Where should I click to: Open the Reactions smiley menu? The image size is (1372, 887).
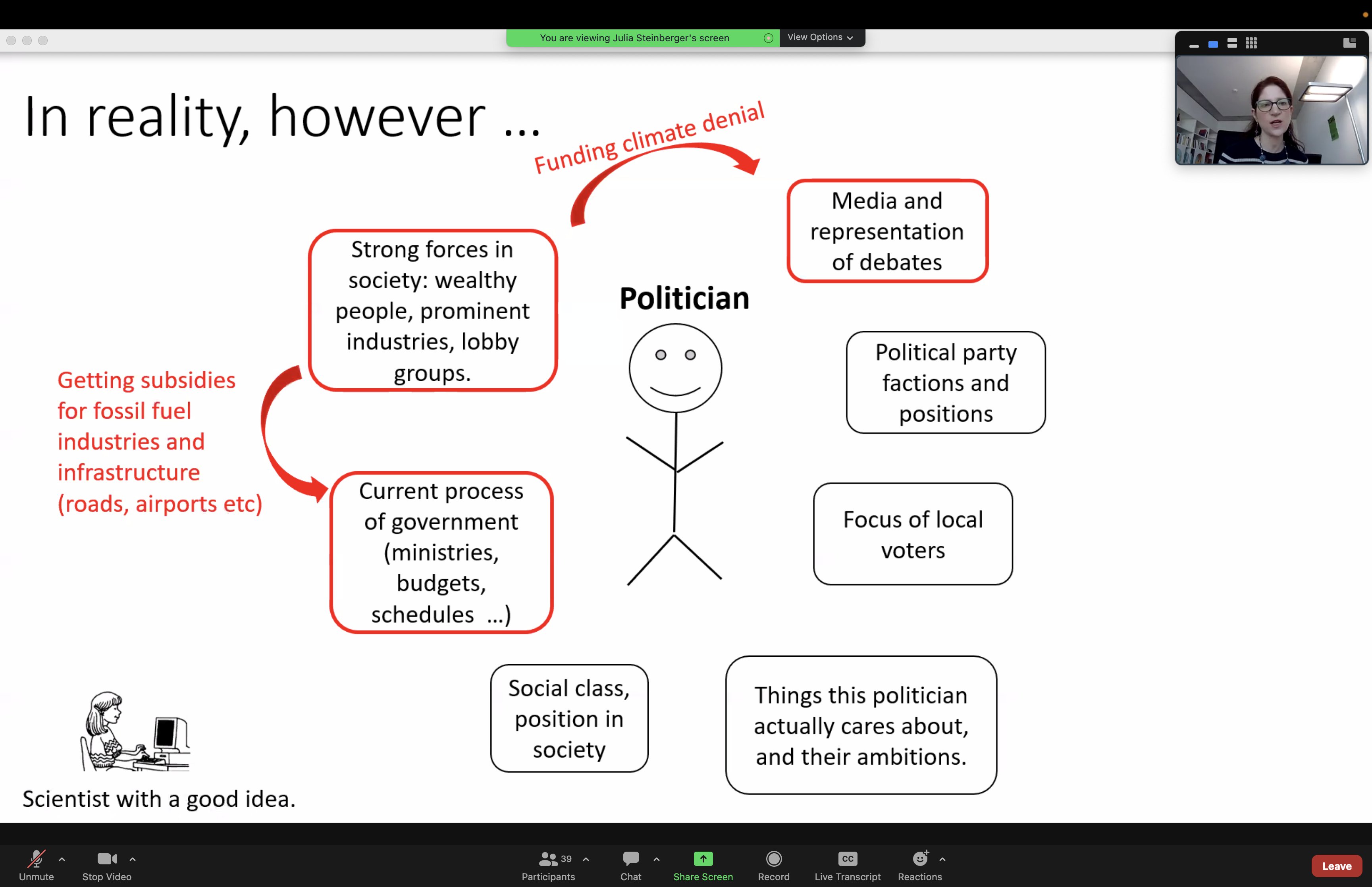coord(920,859)
